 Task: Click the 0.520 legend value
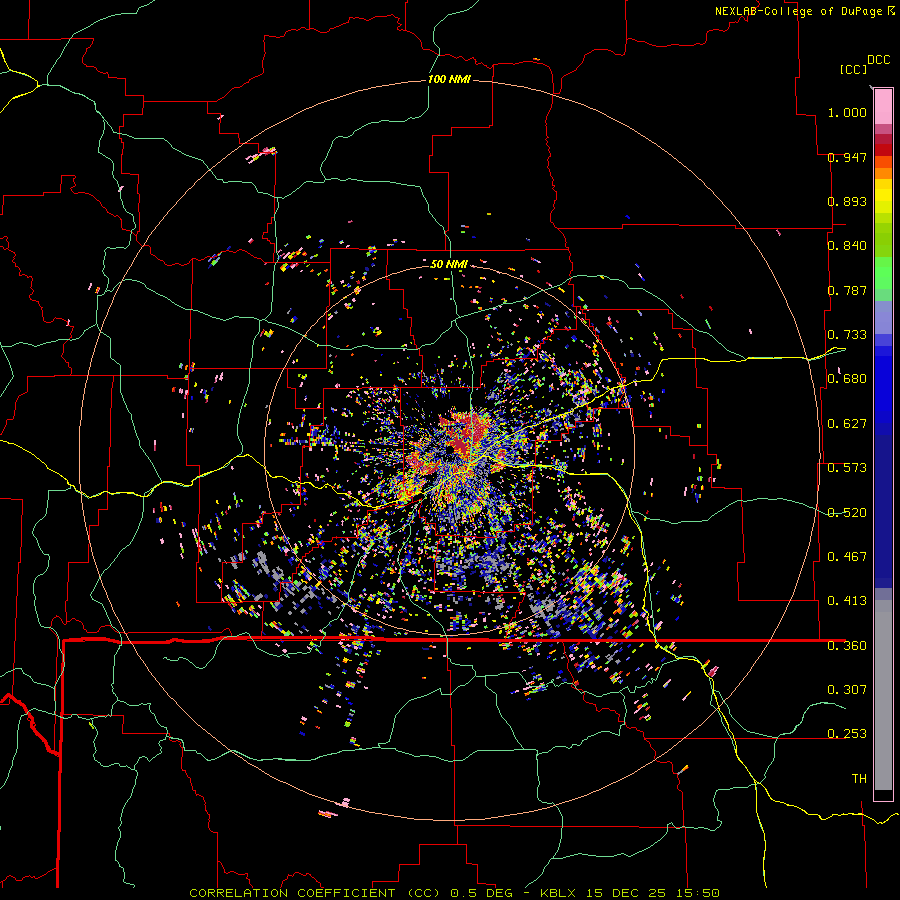[x=847, y=513]
